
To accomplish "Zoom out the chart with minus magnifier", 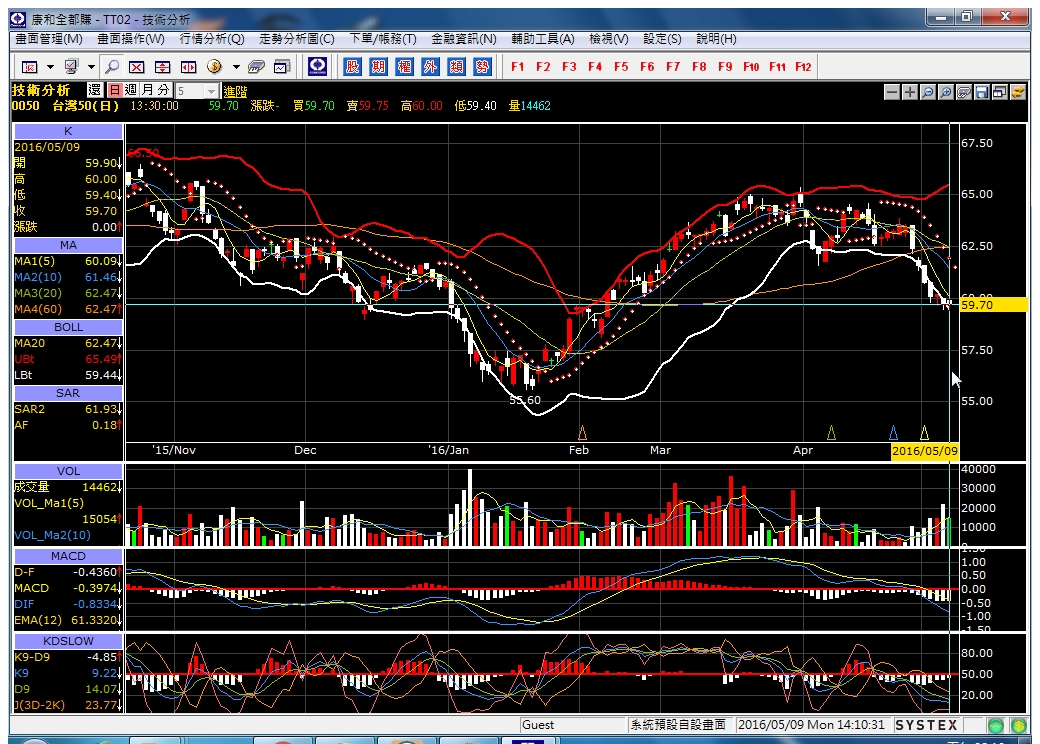I will pos(928,92).
